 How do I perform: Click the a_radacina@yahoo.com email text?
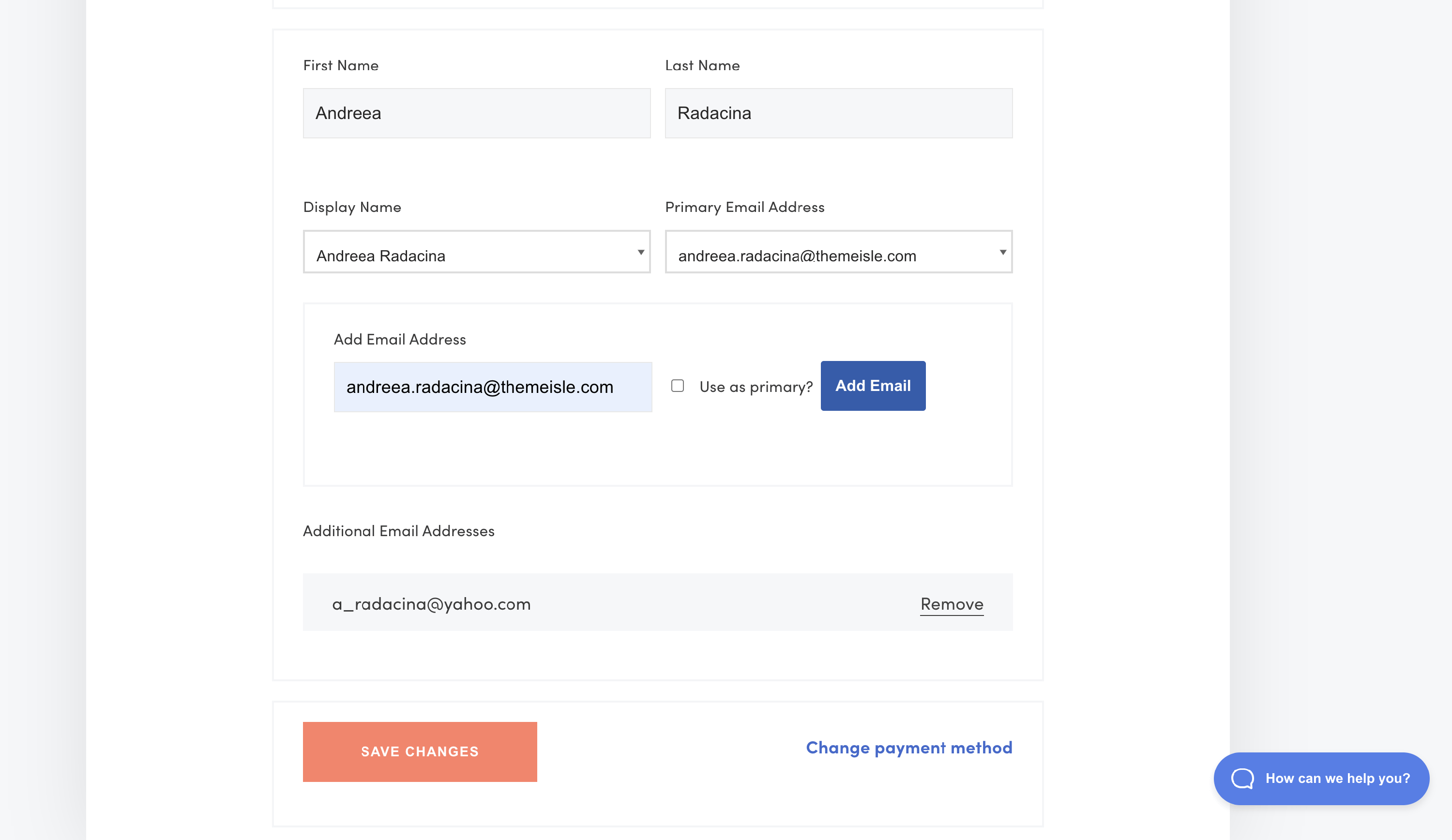click(431, 604)
